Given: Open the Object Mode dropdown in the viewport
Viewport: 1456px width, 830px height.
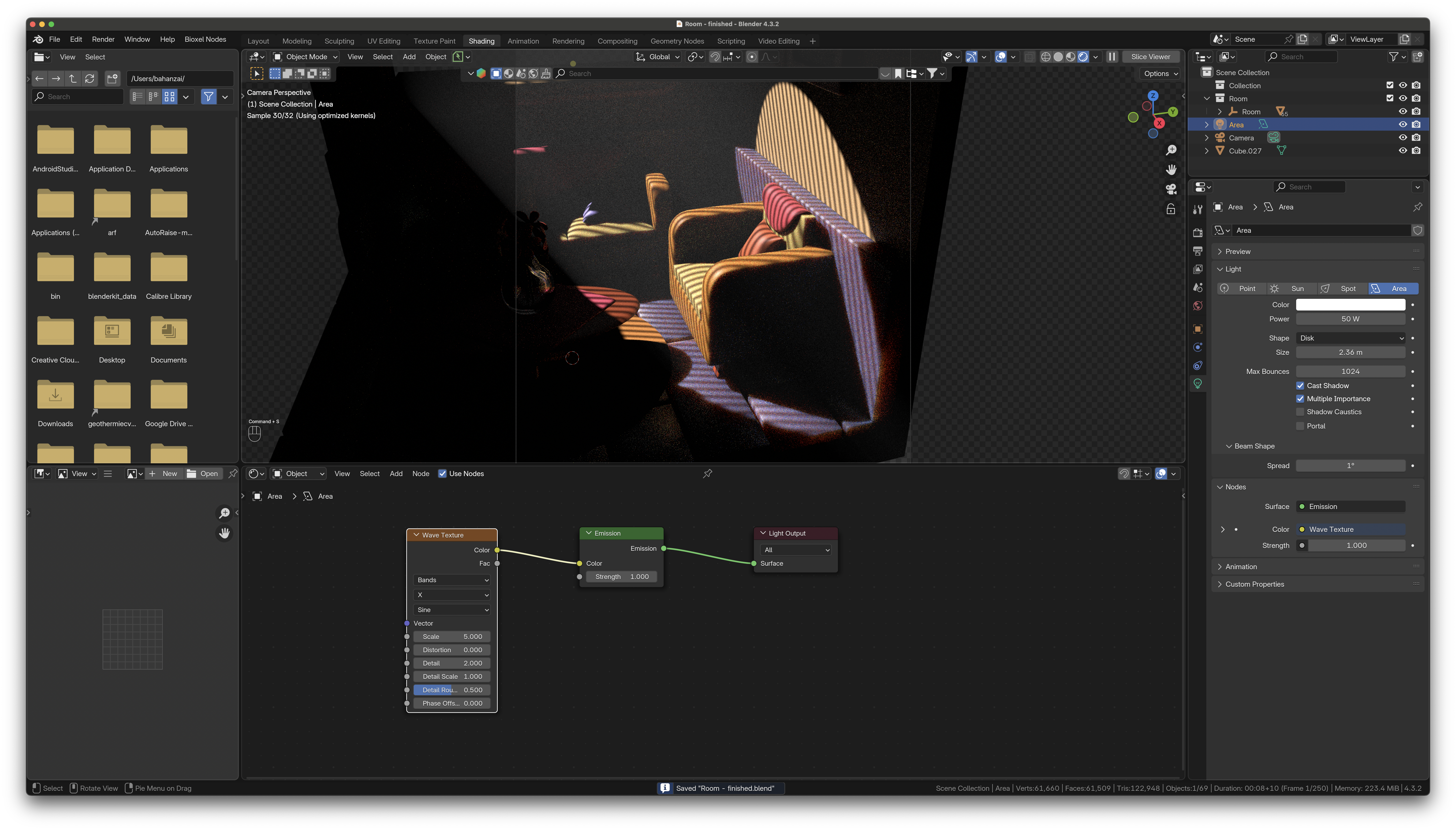Looking at the screenshot, I should (x=306, y=57).
